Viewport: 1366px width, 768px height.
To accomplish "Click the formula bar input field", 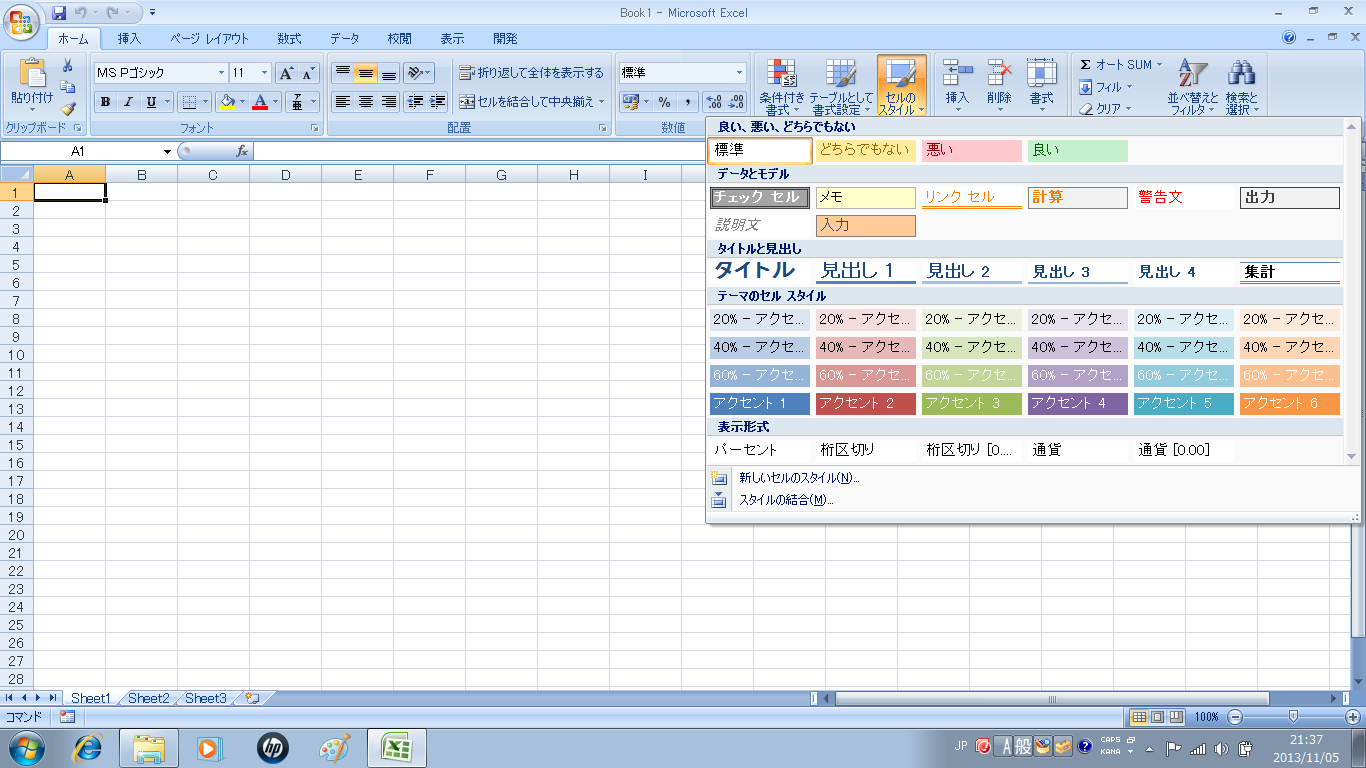I will [x=480, y=151].
